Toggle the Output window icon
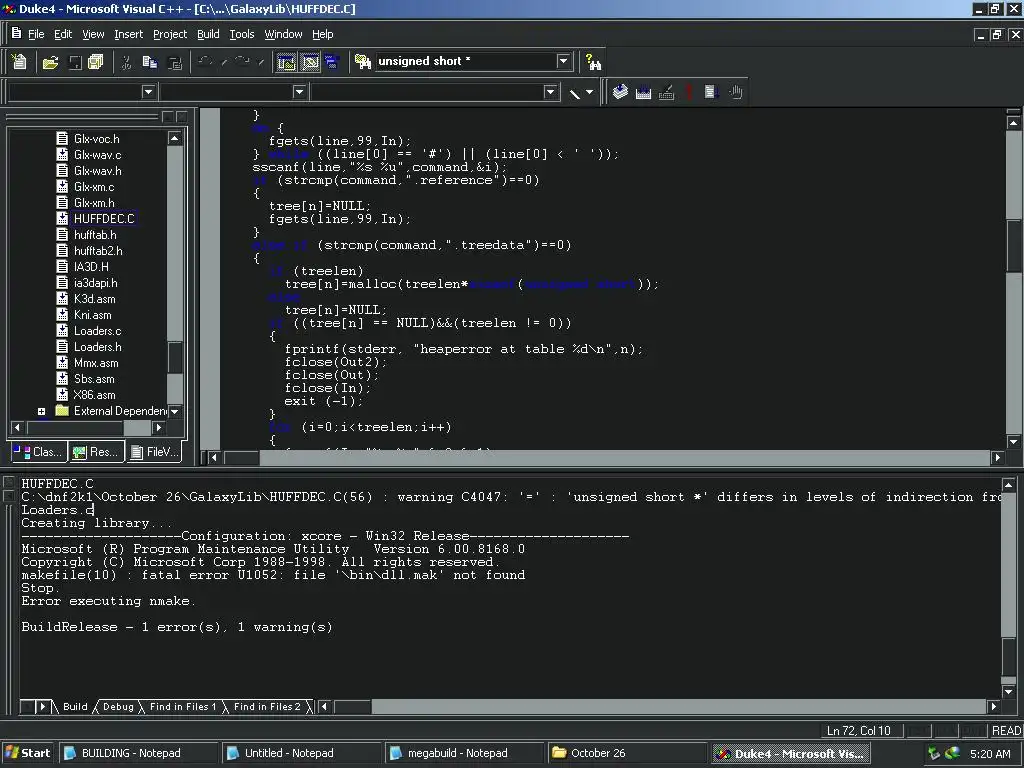1024x768 pixels. (310, 62)
